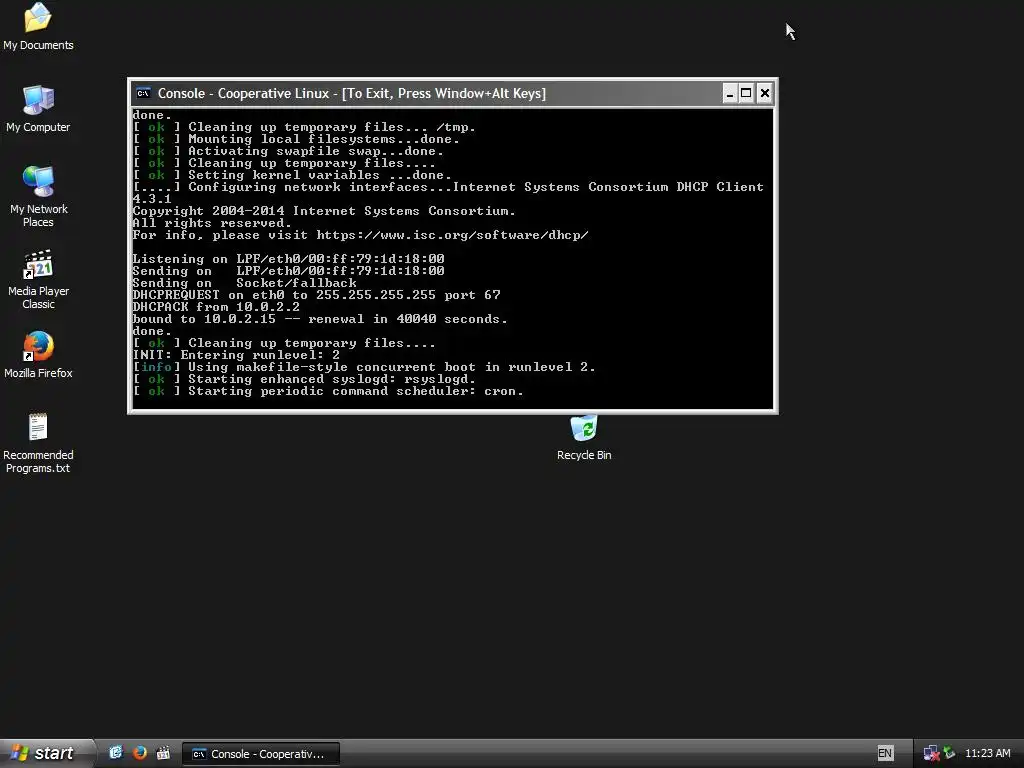Click Console - Cooperativ... taskbar button
The width and height of the screenshot is (1024, 768).
point(261,754)
